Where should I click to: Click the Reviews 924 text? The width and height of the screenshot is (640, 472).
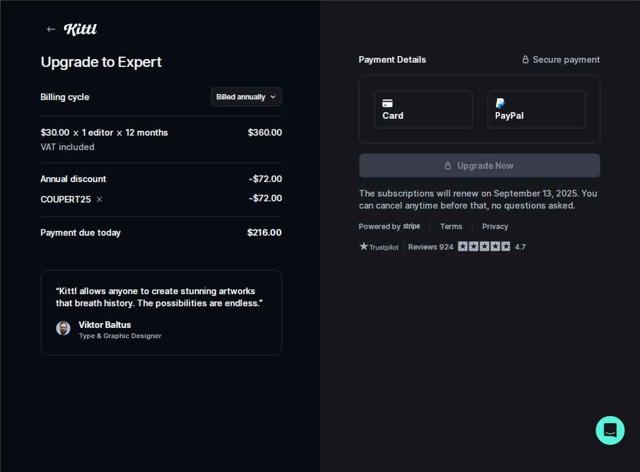430,246
